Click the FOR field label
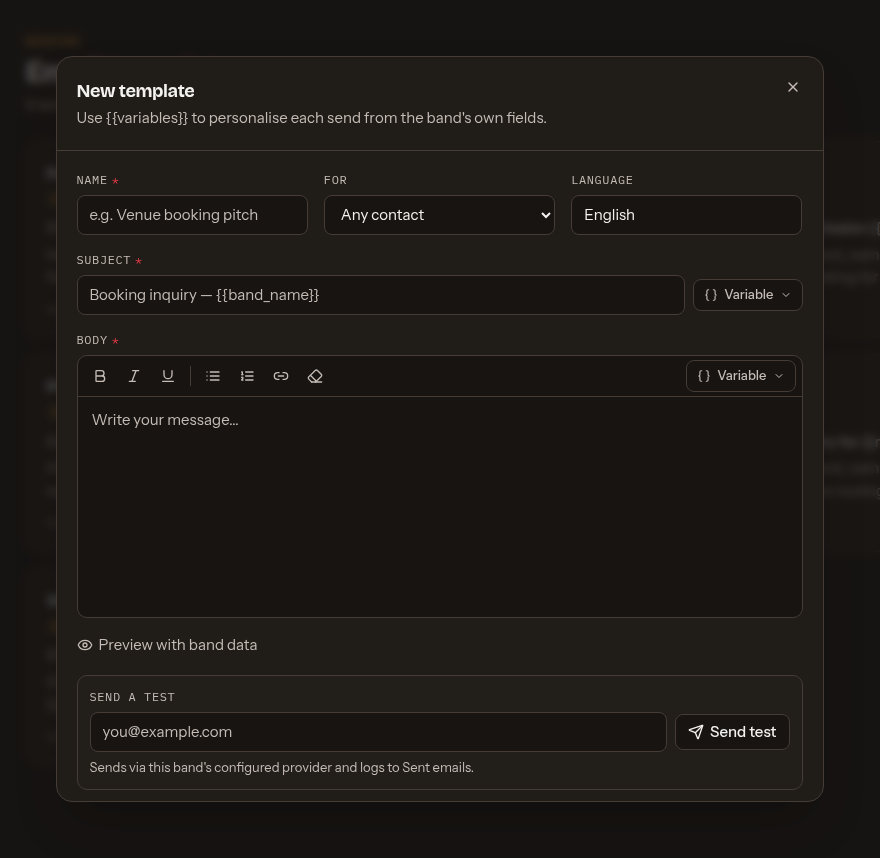The height and width of the screenshot is (858, 880). [x=336, y=180]
